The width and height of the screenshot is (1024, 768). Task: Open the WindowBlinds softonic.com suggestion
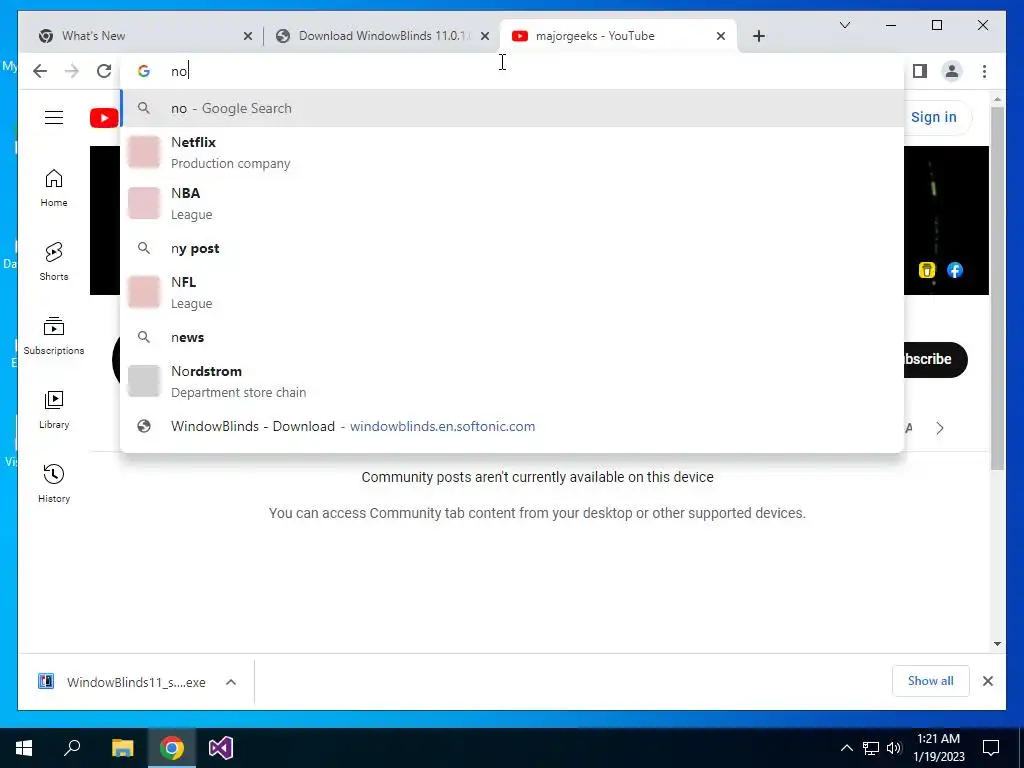pos(512,426)
